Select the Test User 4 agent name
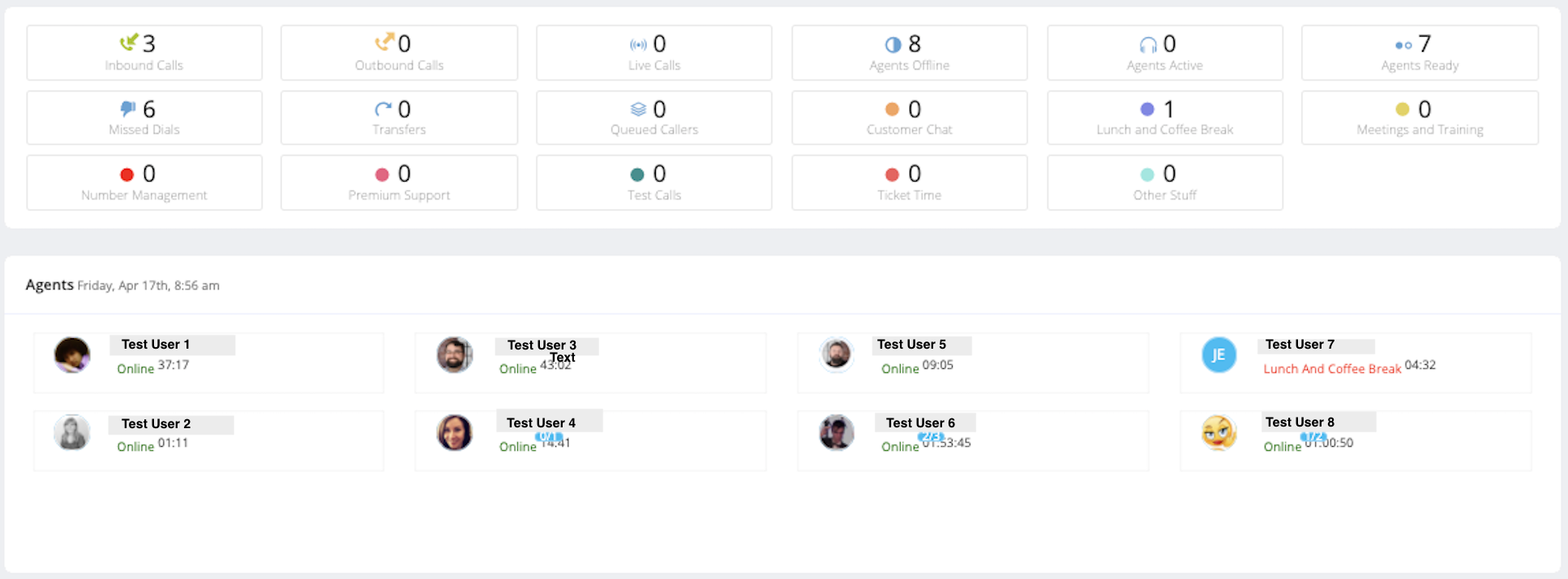 pyautogui.click(x=541, y=422)
